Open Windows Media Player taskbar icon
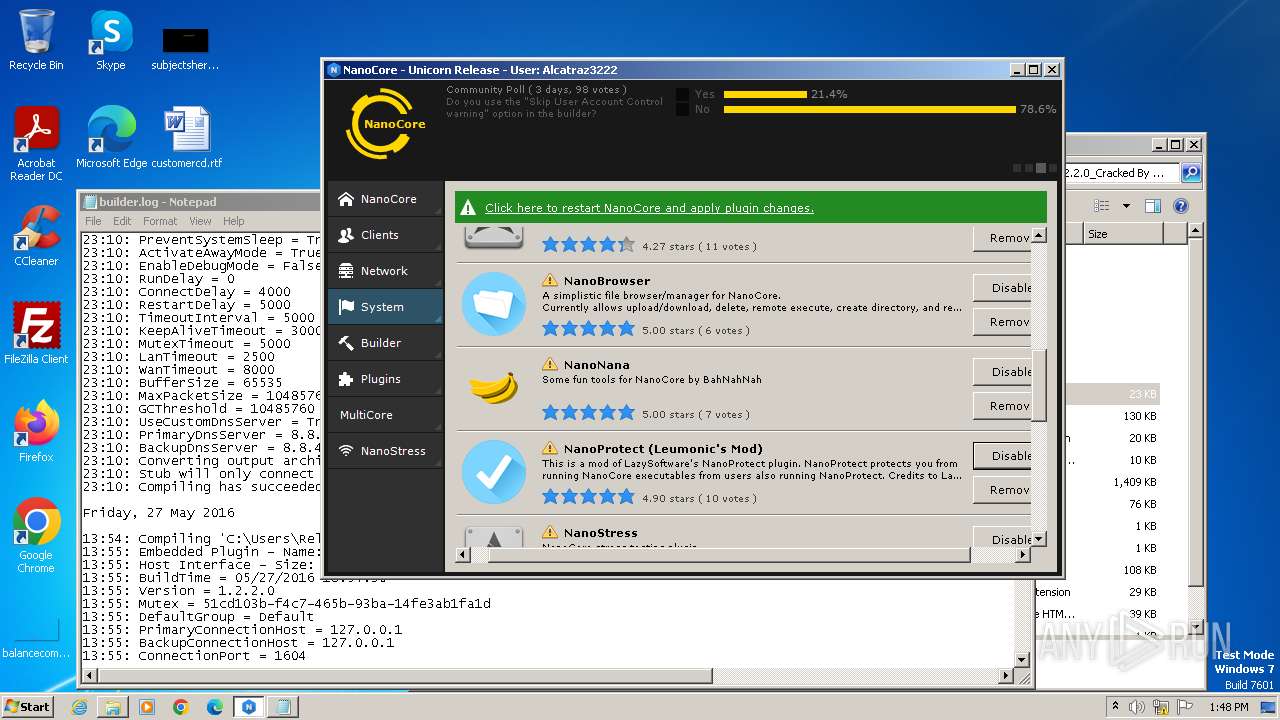Screen dimensions: 1280x720 147,707
